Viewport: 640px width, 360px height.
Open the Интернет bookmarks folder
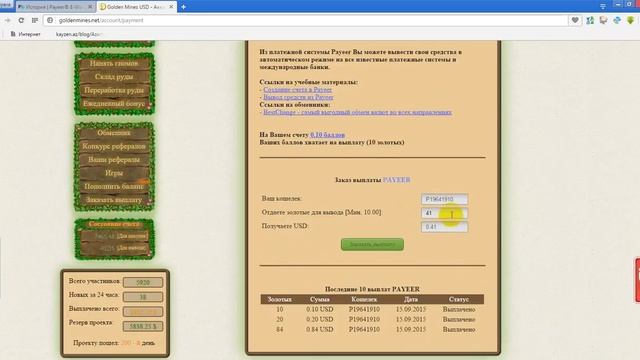[x=26, y=34]
